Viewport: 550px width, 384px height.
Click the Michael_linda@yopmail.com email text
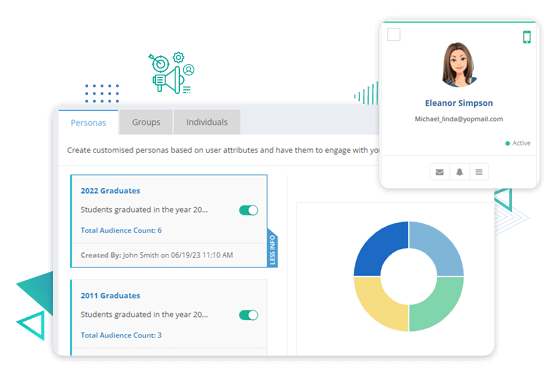[459, 119]
